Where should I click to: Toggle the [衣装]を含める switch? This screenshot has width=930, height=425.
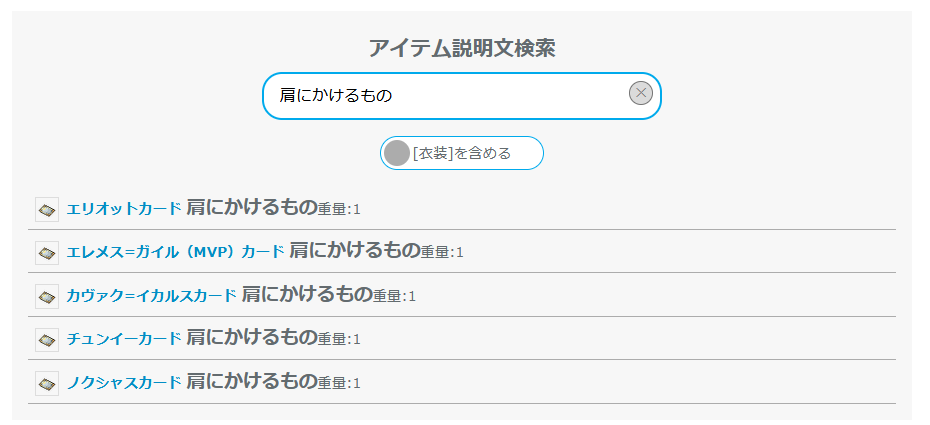(x=461, y=153)
